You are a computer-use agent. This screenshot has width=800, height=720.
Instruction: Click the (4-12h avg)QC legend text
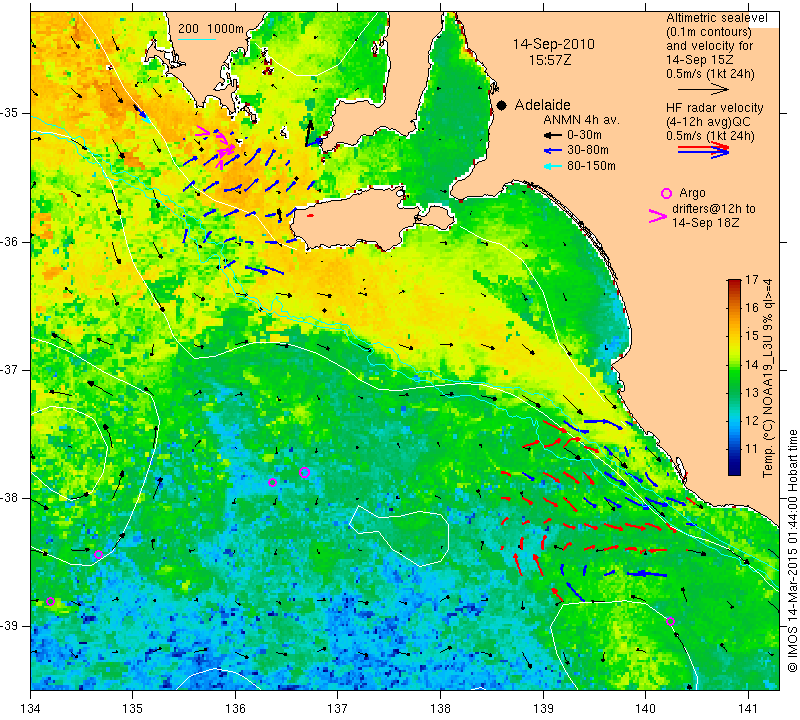(708, 122)
